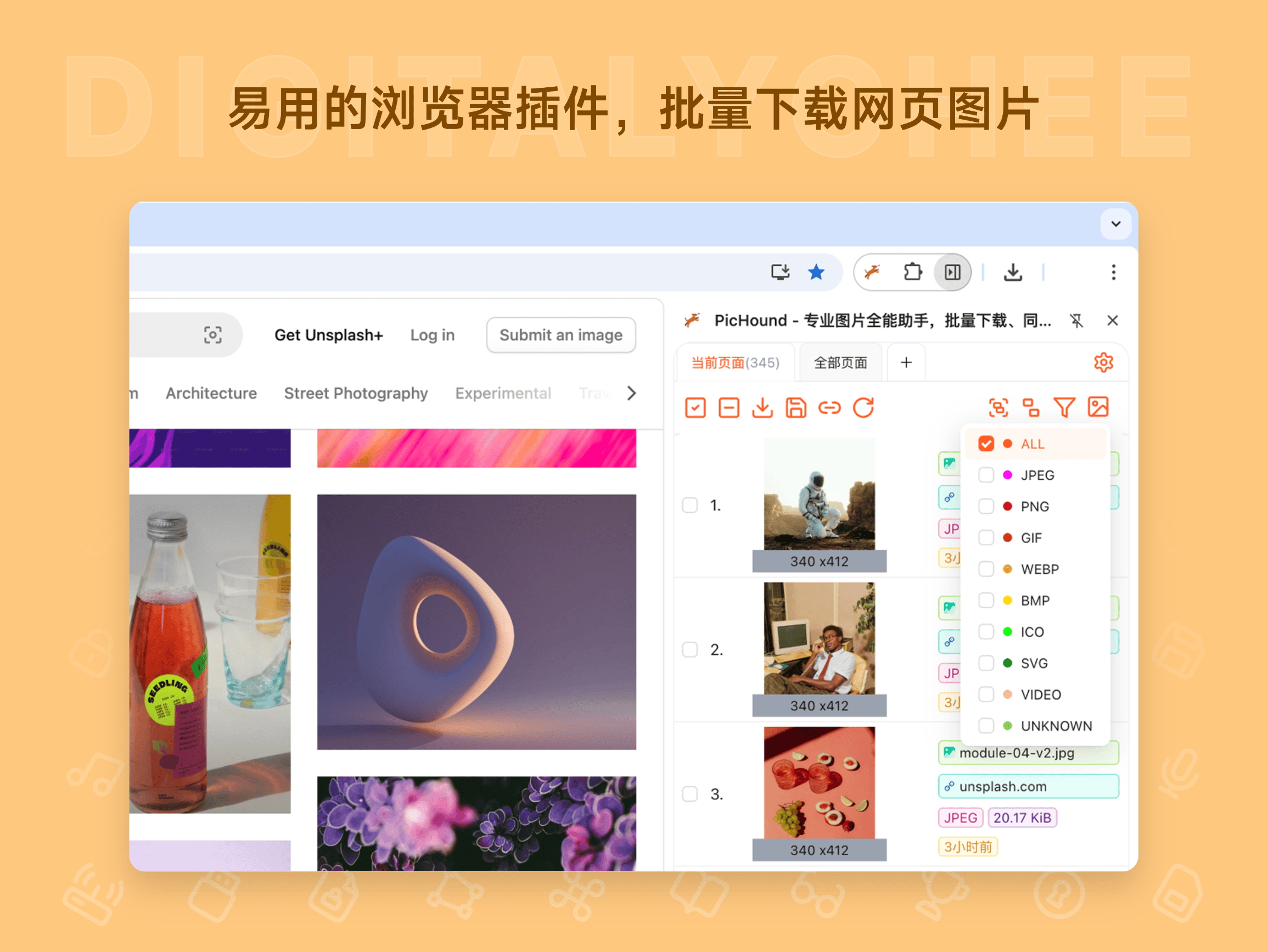Click the PicHound dog extension icon in toolbar

coord(872,272)
